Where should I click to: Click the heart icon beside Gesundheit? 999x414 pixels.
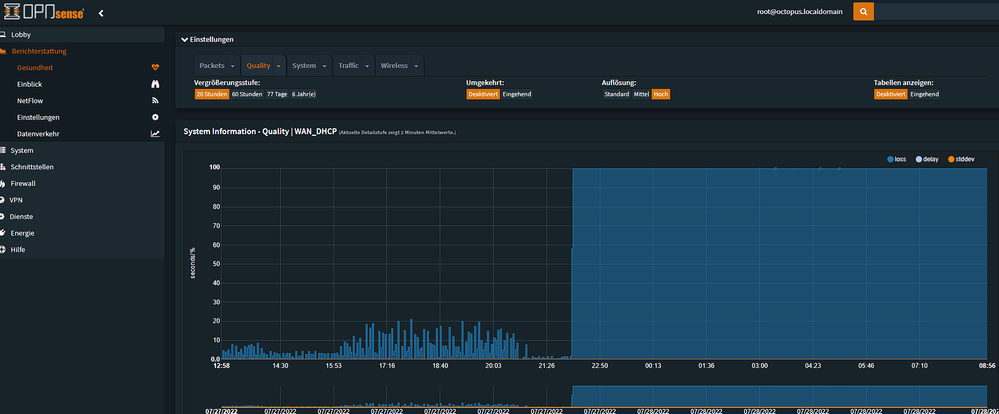tap(155, 68)
